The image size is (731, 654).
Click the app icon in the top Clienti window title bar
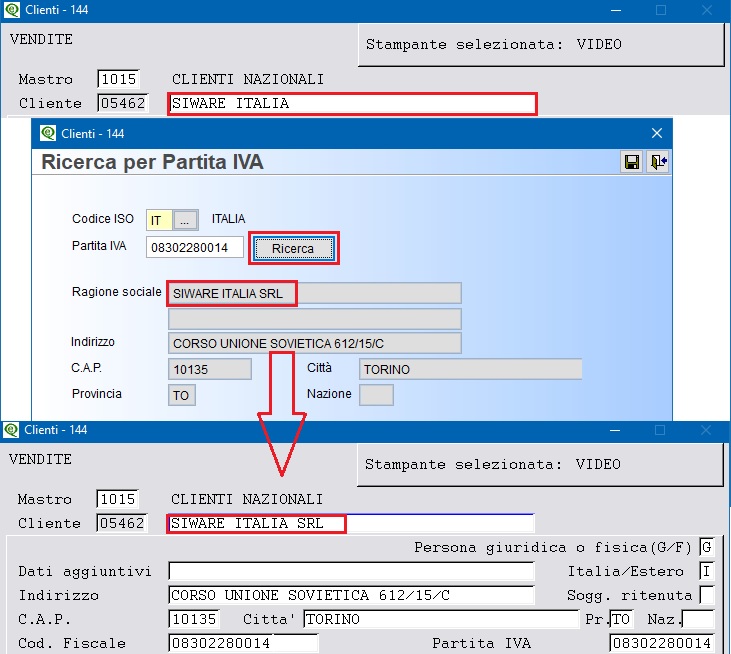point(12,10)
